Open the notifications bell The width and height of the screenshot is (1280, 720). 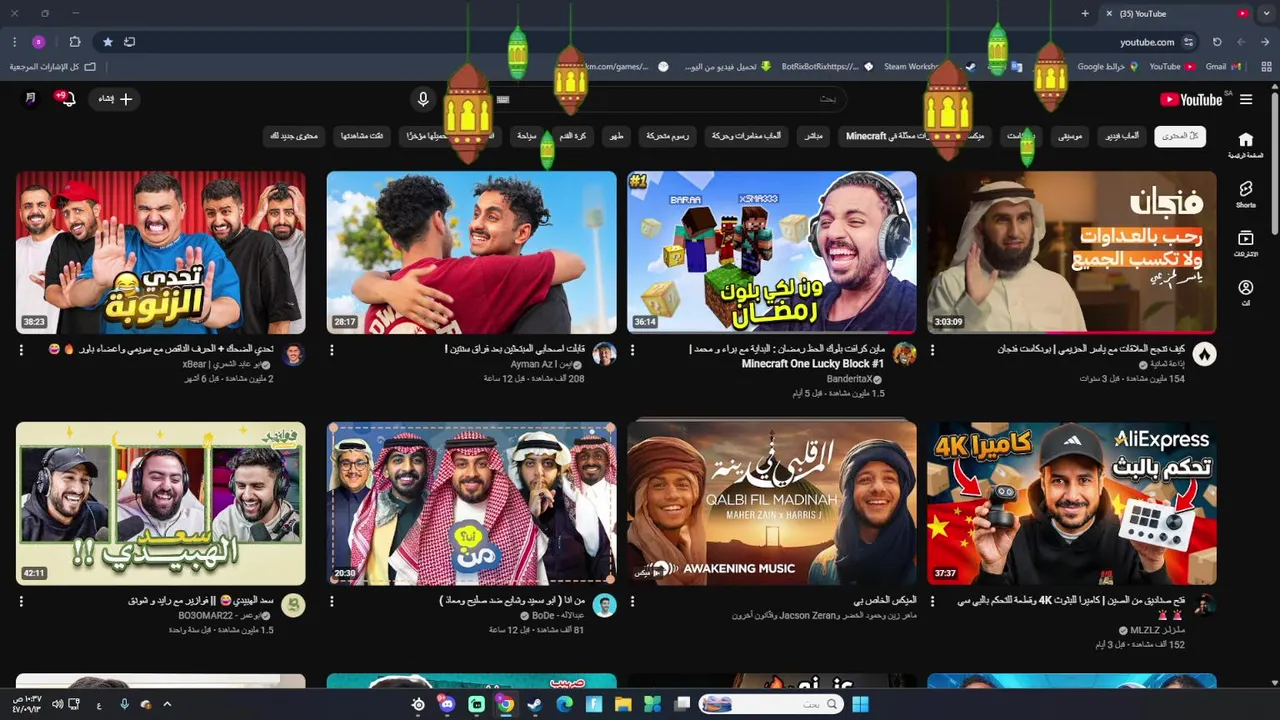(x=66, y=98)
